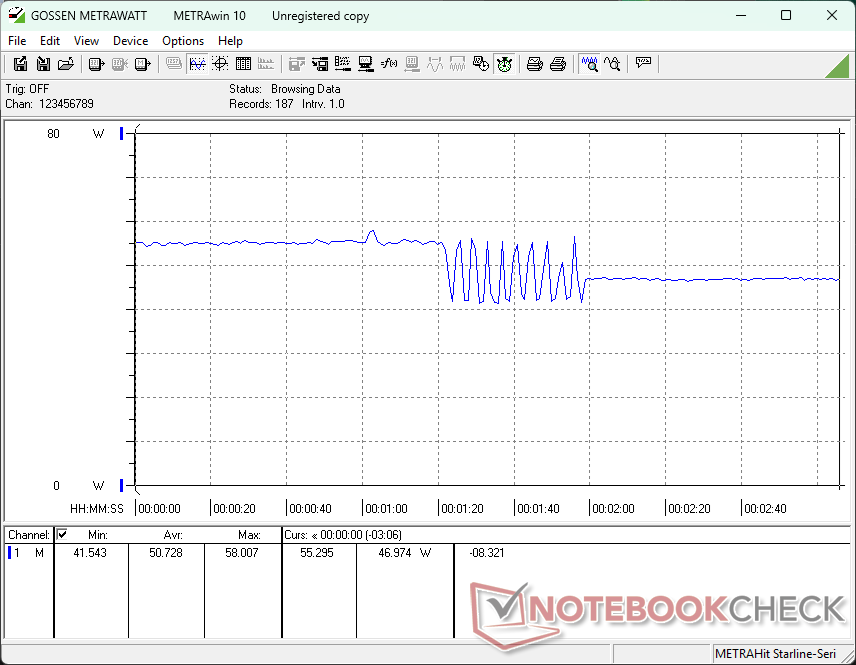Click the Max value 58.007

pos(242,553)
